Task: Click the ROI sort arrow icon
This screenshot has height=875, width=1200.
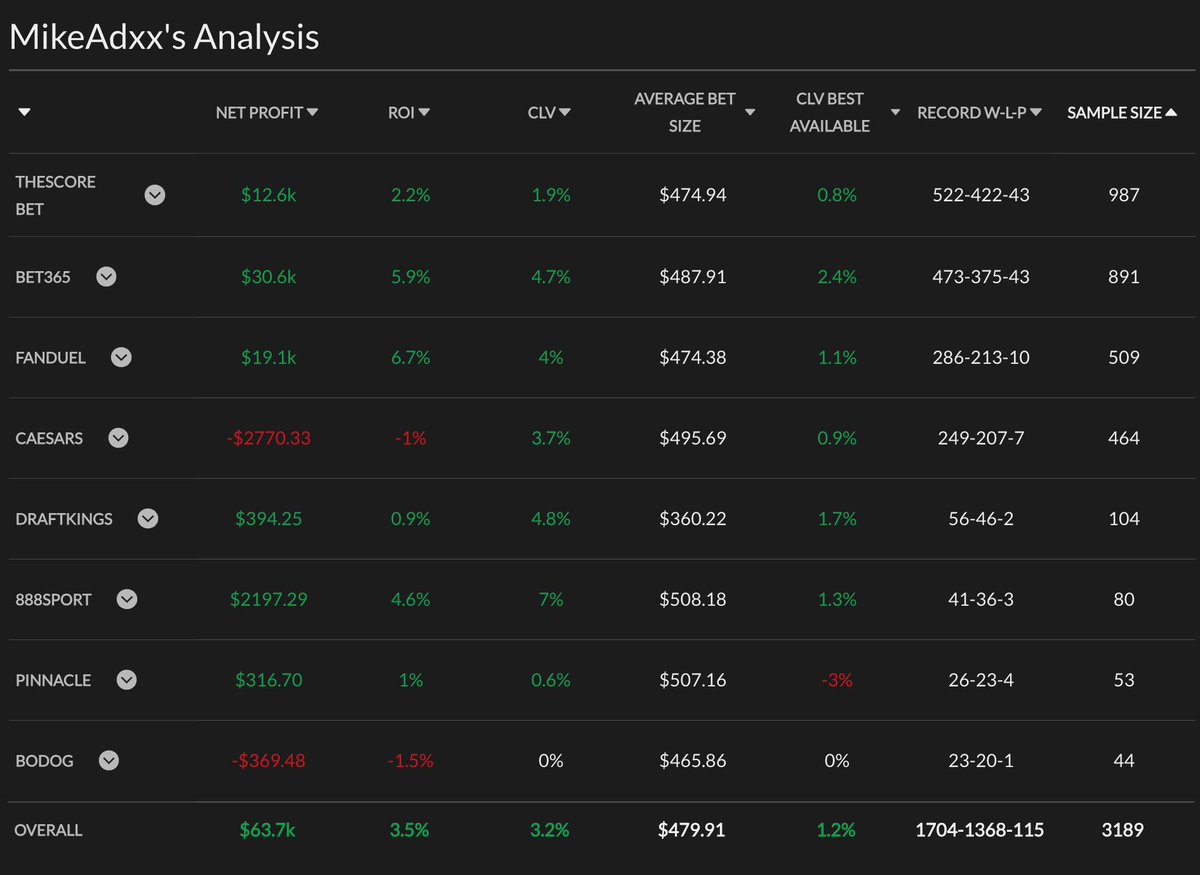Action: [x=424, y=113]
